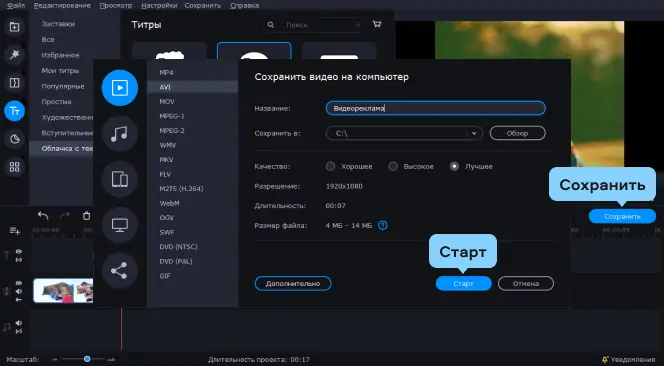Click the search magnifier icon in Титры

point(271,25)
